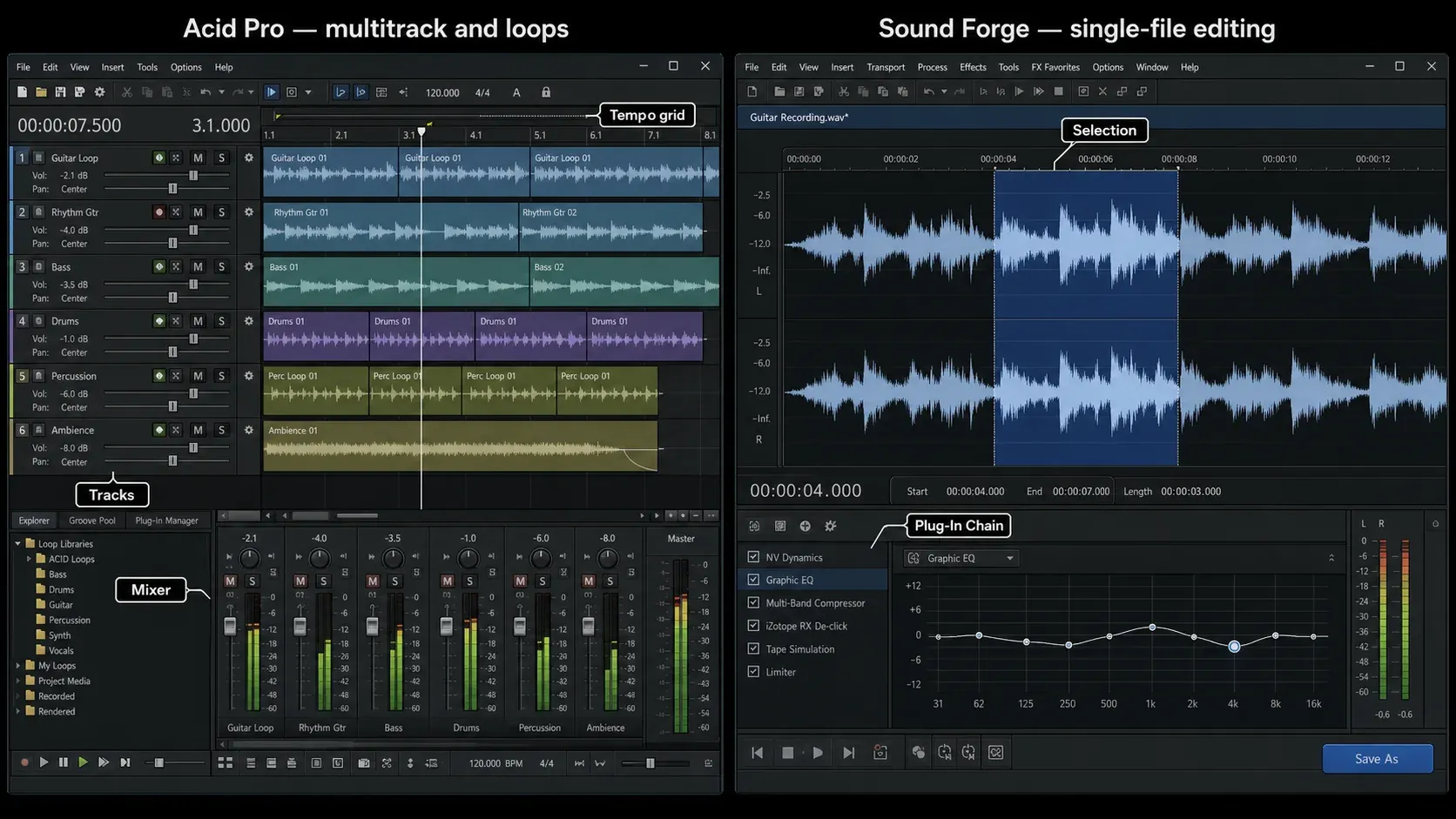
Task: Click Play in Sound Forge bottom transport
Action: [x=818, y=753]
